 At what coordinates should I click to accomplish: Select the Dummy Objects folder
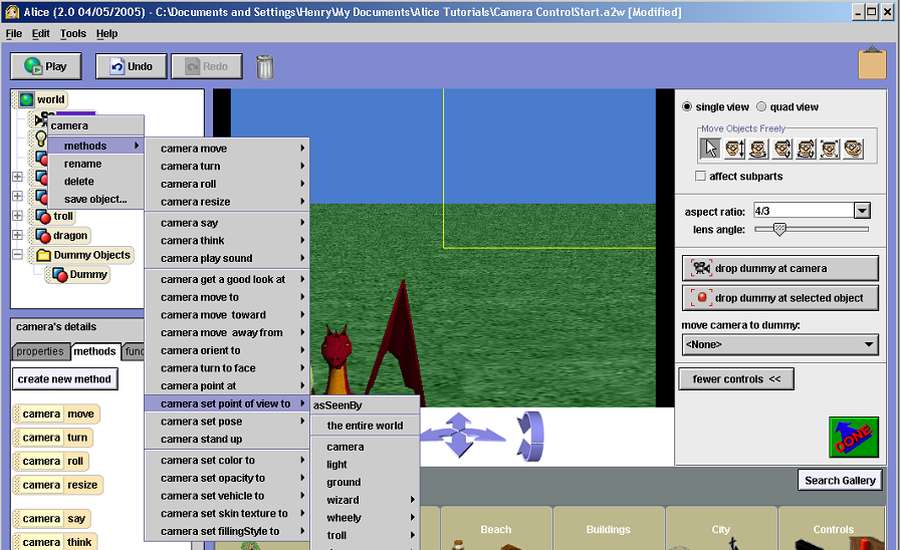[84, 255]
